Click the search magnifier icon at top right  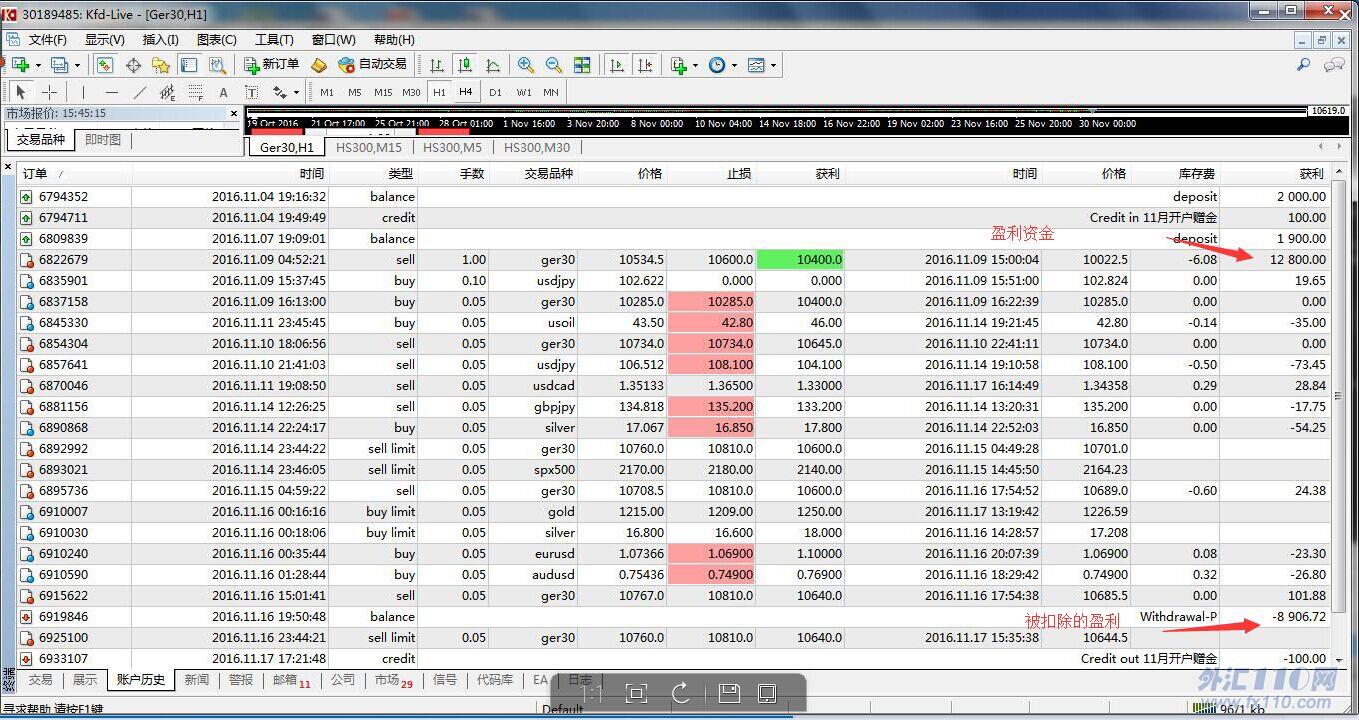(1303, 65)
